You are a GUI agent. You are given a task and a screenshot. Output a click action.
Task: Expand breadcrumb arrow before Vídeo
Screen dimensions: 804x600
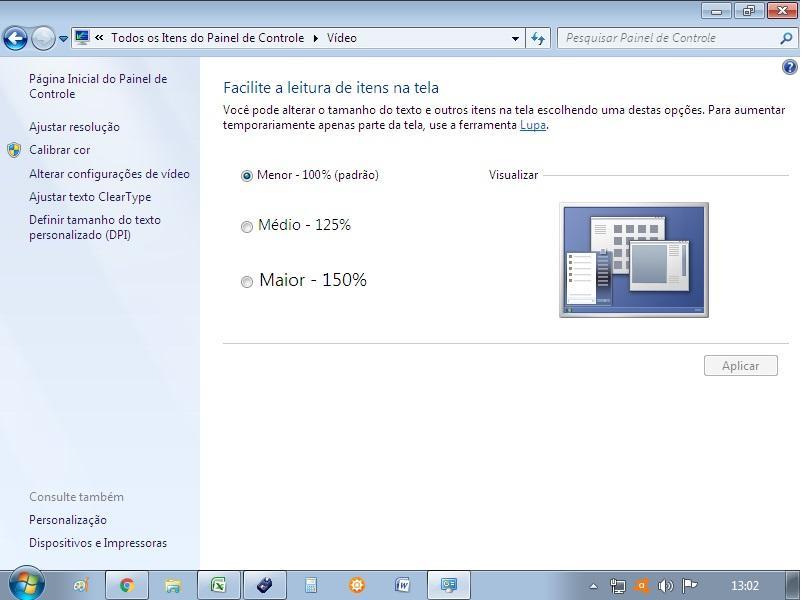[x=315, y=38]
